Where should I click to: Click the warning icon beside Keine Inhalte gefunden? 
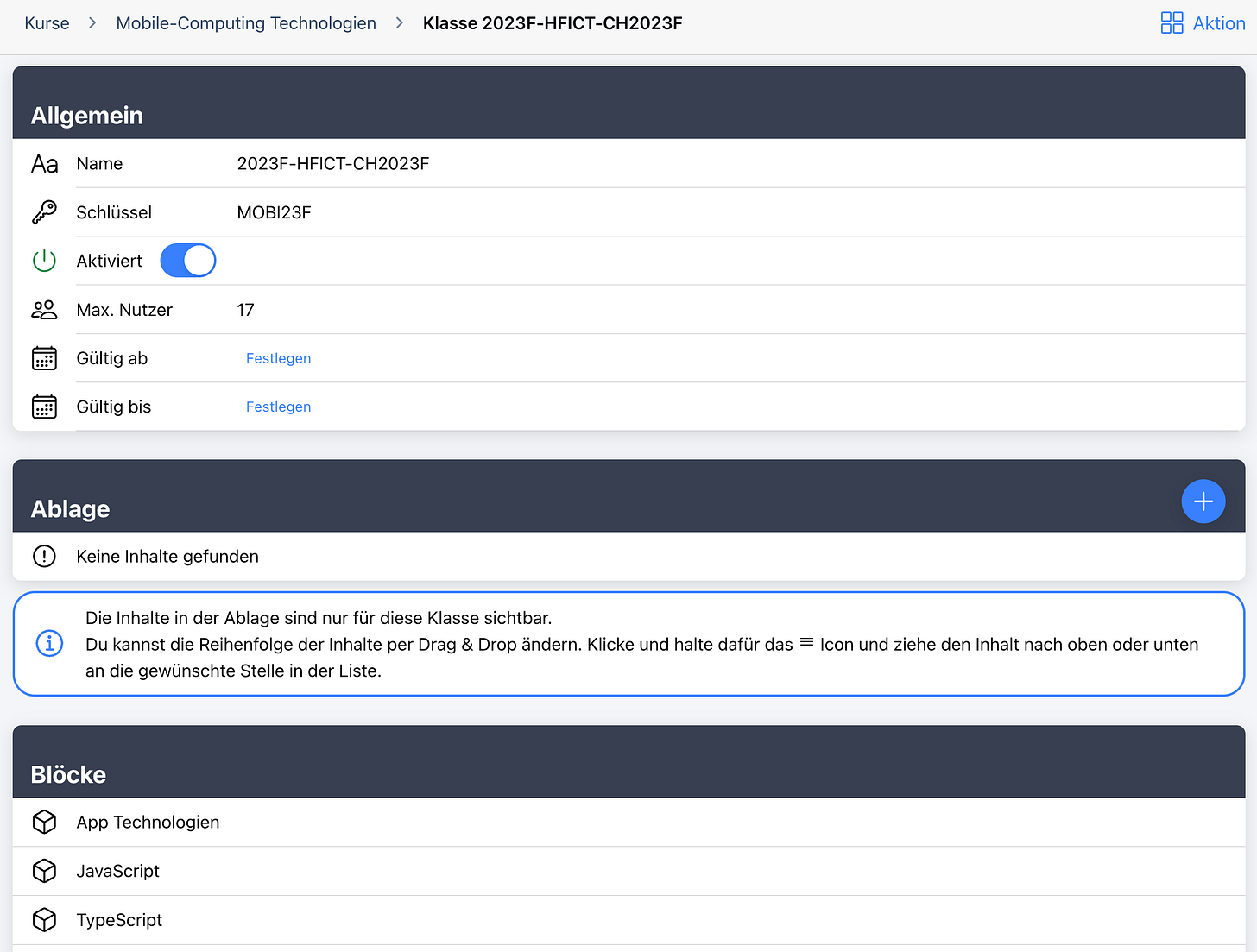[44, 556]
